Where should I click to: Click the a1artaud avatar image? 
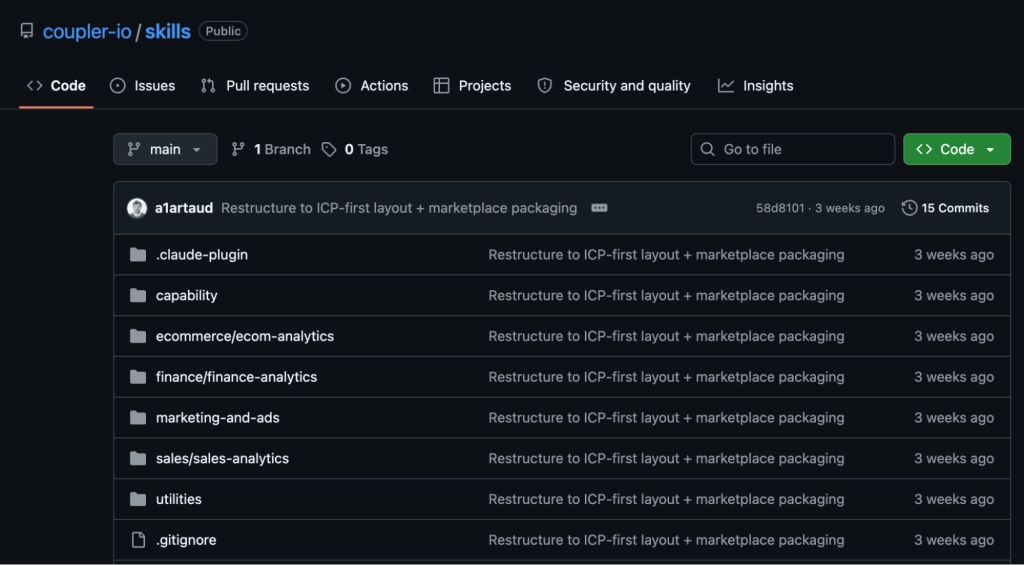click(137, 208)
